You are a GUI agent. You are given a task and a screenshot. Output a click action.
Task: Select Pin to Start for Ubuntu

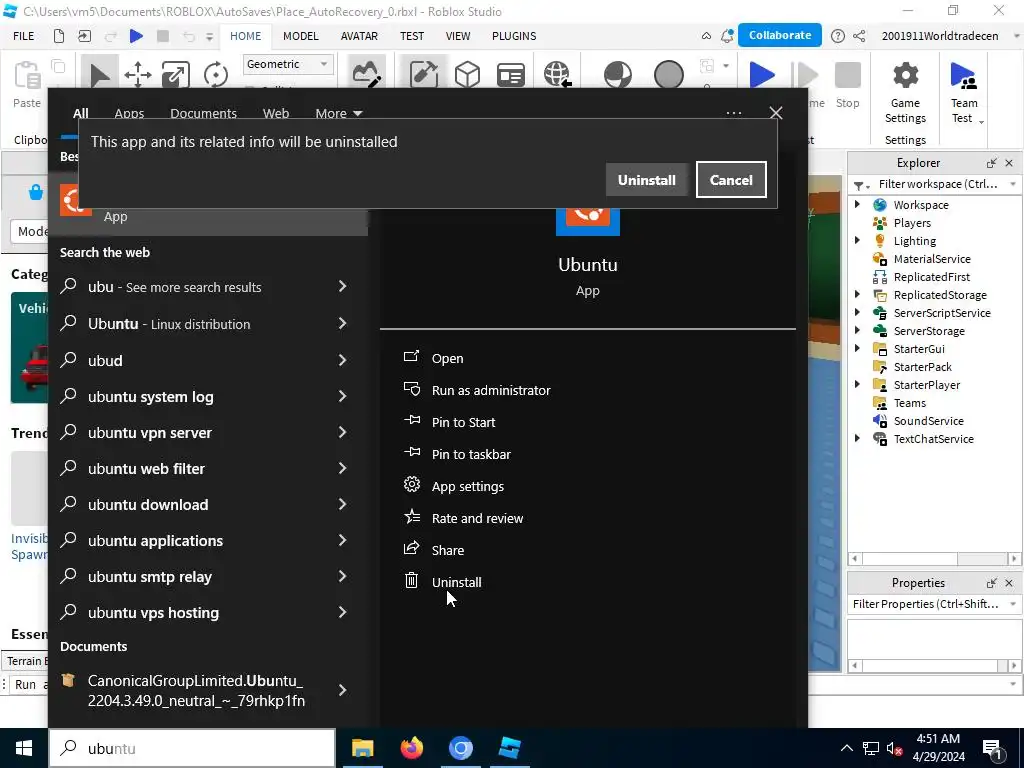pyautogui.click(x=463, y=422)
